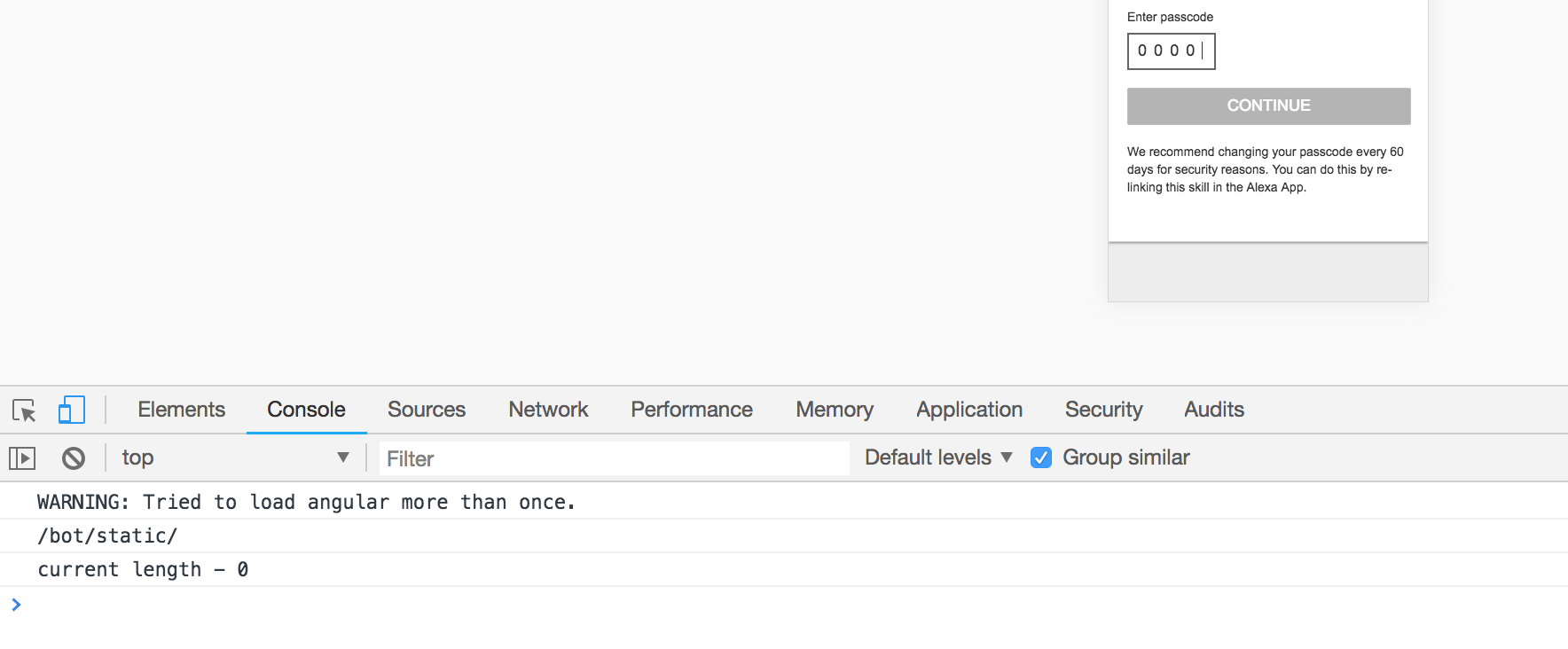Click the console prompt input line
Viewport: 1568px width, 649px height.
780,605
